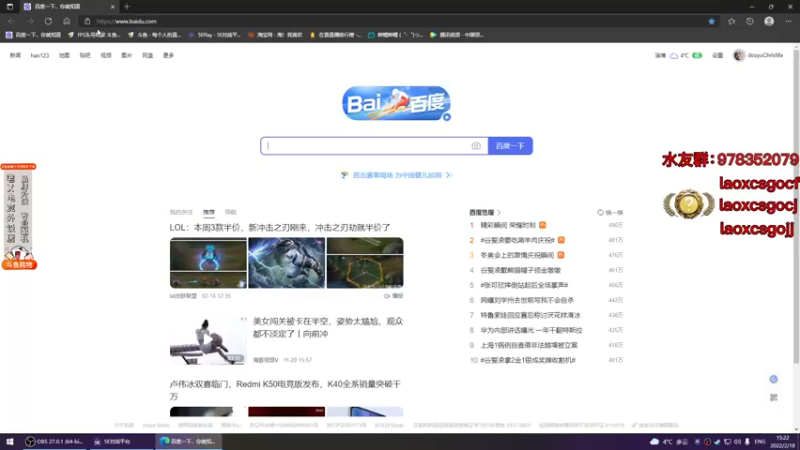The width and height of the screenshot is (800, 450).
Task: Expand the 更多 menu
Action: tap(168, 55)
